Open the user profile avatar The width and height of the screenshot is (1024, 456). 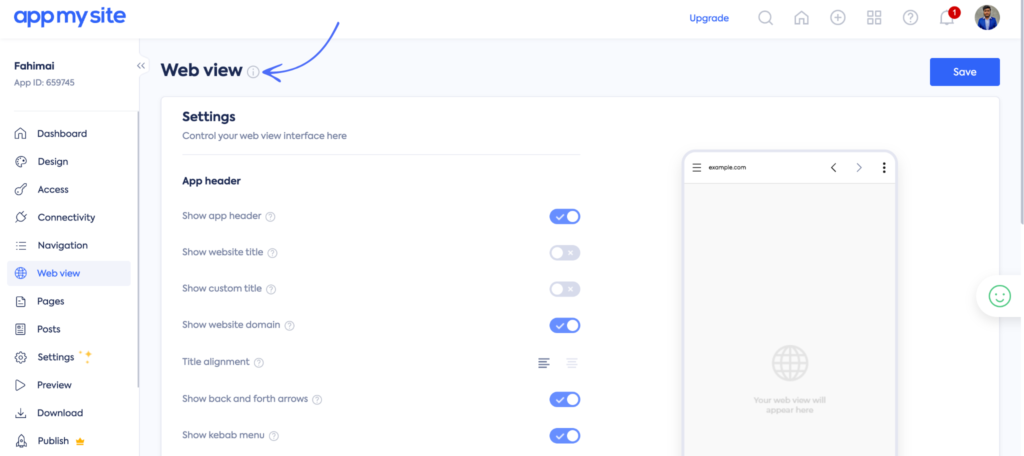(x=987, y=18)
